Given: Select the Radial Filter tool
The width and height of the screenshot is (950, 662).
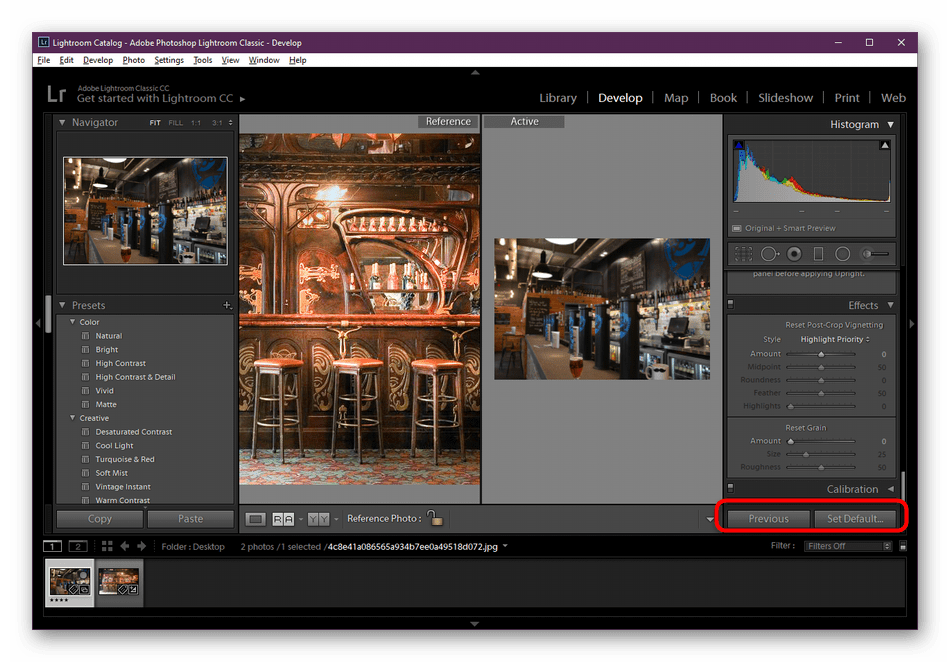Looking at the screenshot, I should click(842, 254).
